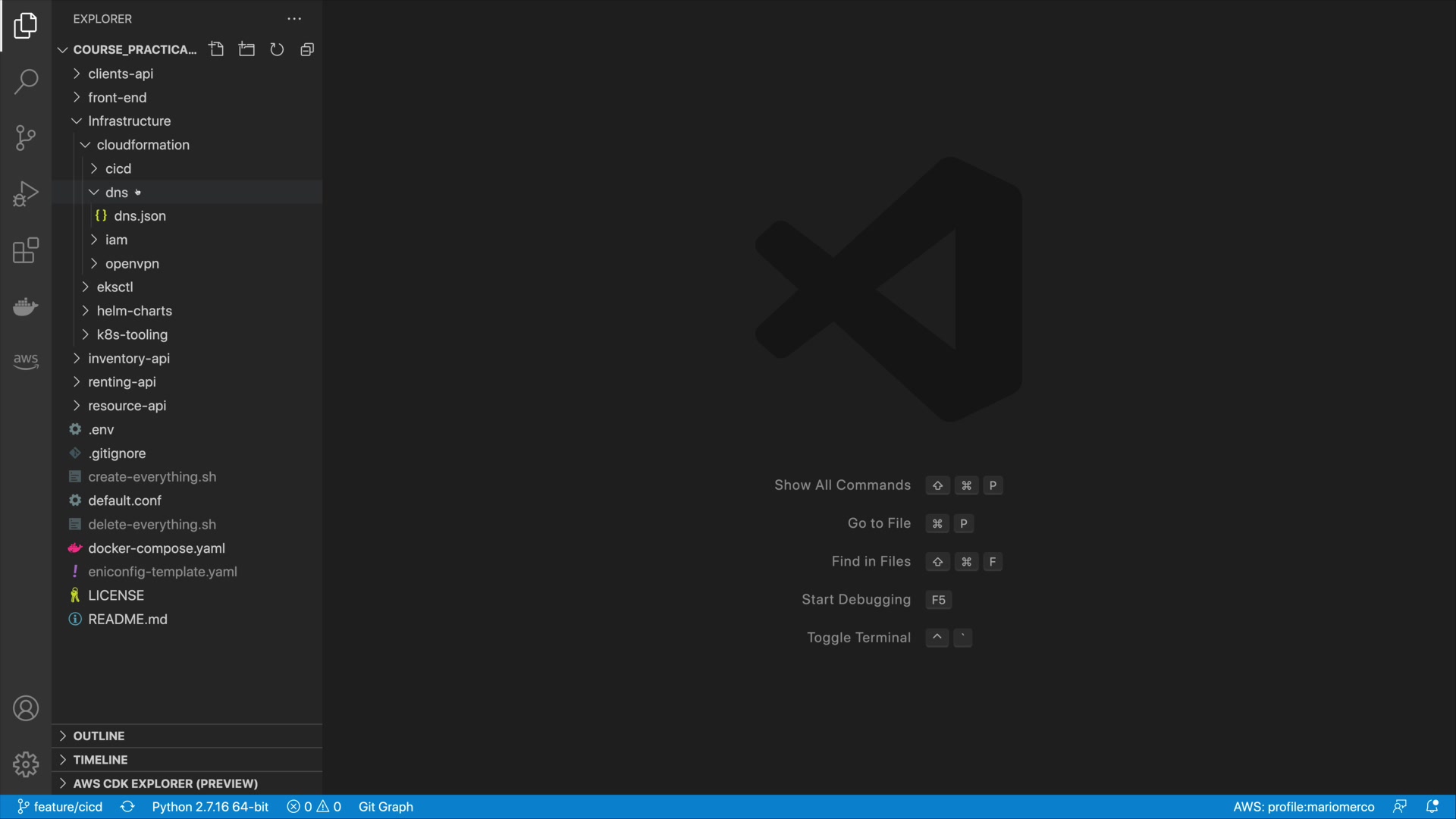The height and width of the screenshot is (819, 1456).
Task: Click the New File icon in Explorer
Action: coord(217,49)
